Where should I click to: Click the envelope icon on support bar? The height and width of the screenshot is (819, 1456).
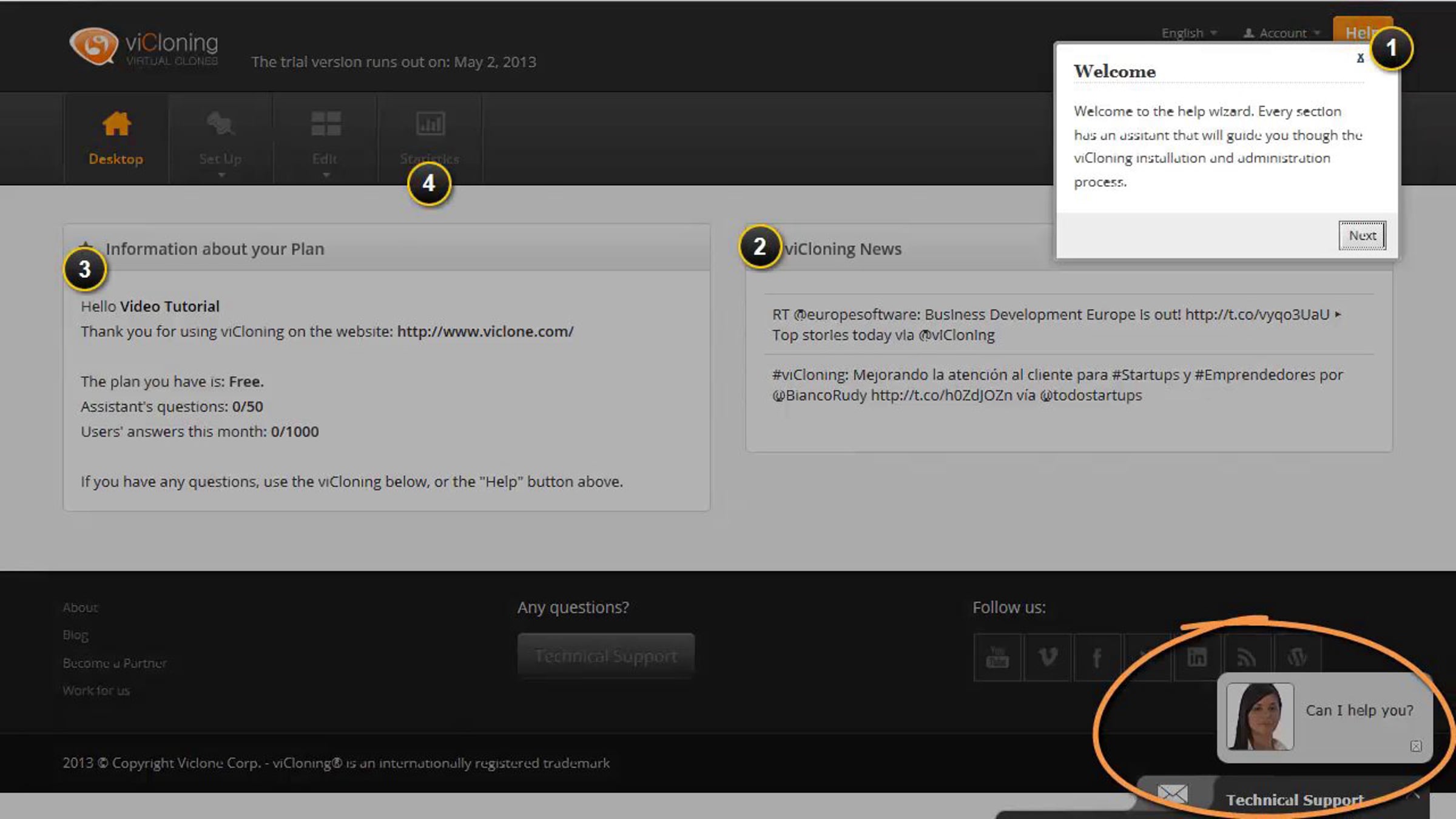1172,794
